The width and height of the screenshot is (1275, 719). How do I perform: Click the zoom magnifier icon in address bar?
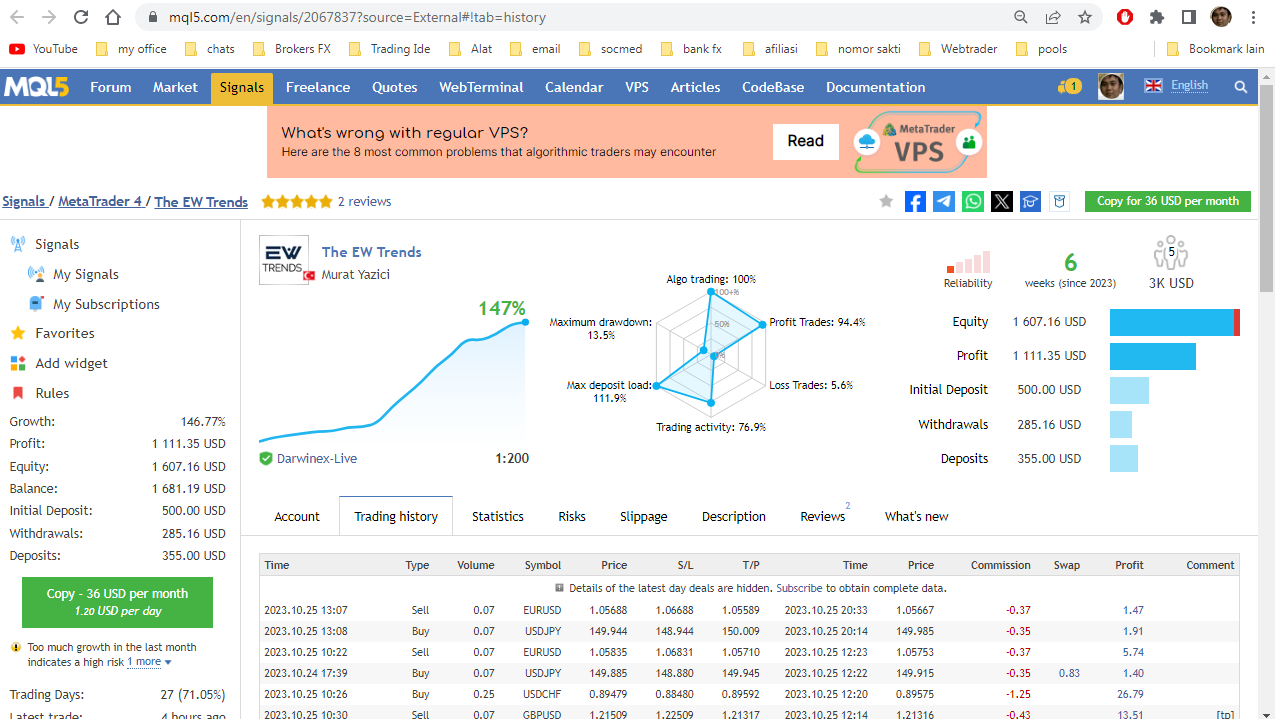coord(1021,17)
